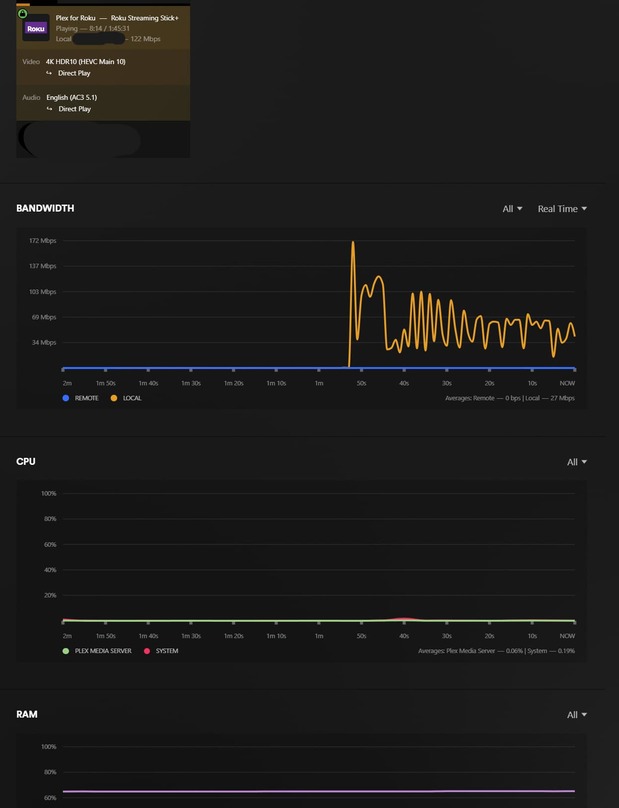This screenshot has height=808, width=619.
Task: Click the green secure-connection lock icon
Action: pos(22,13)
